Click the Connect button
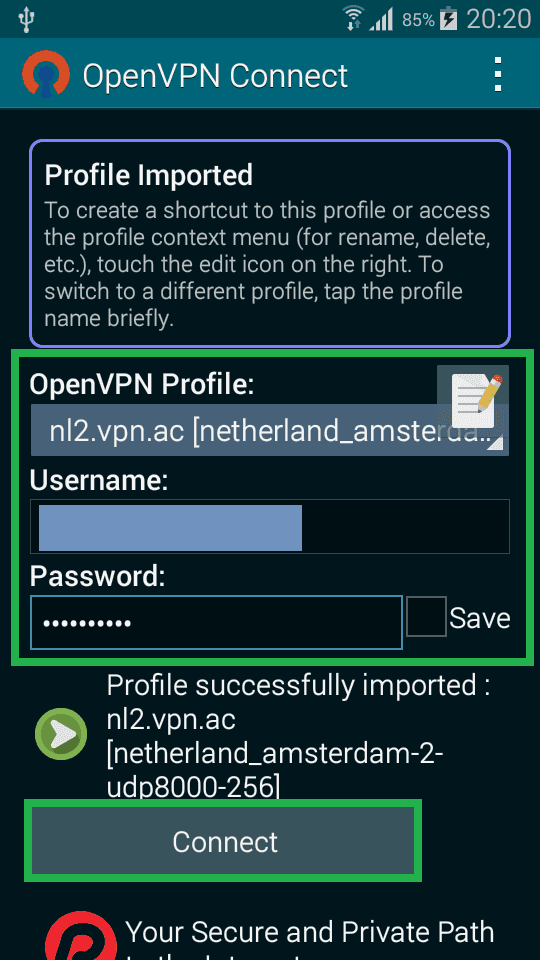 pyautogui.click(x=224, y=841)
